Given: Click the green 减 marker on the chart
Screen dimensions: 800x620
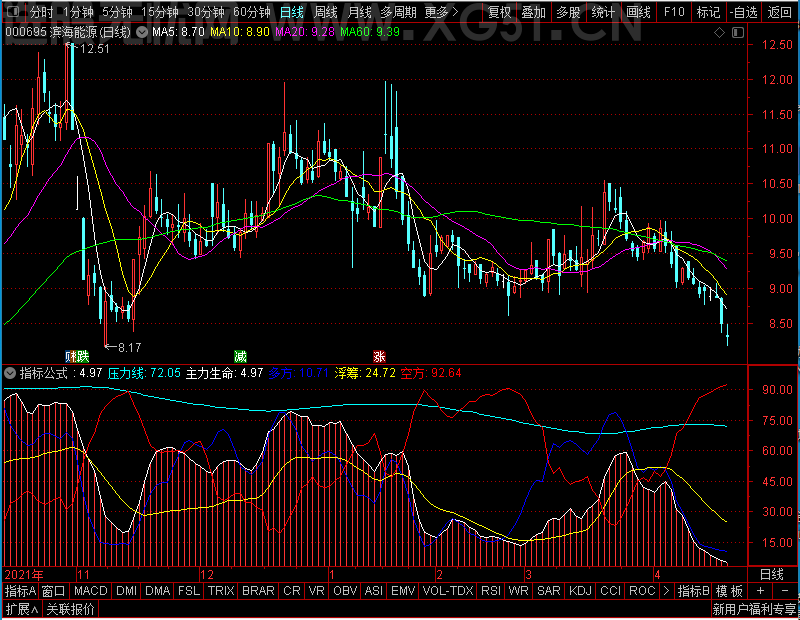Looking at the screenshot, I should pos(240,356).
